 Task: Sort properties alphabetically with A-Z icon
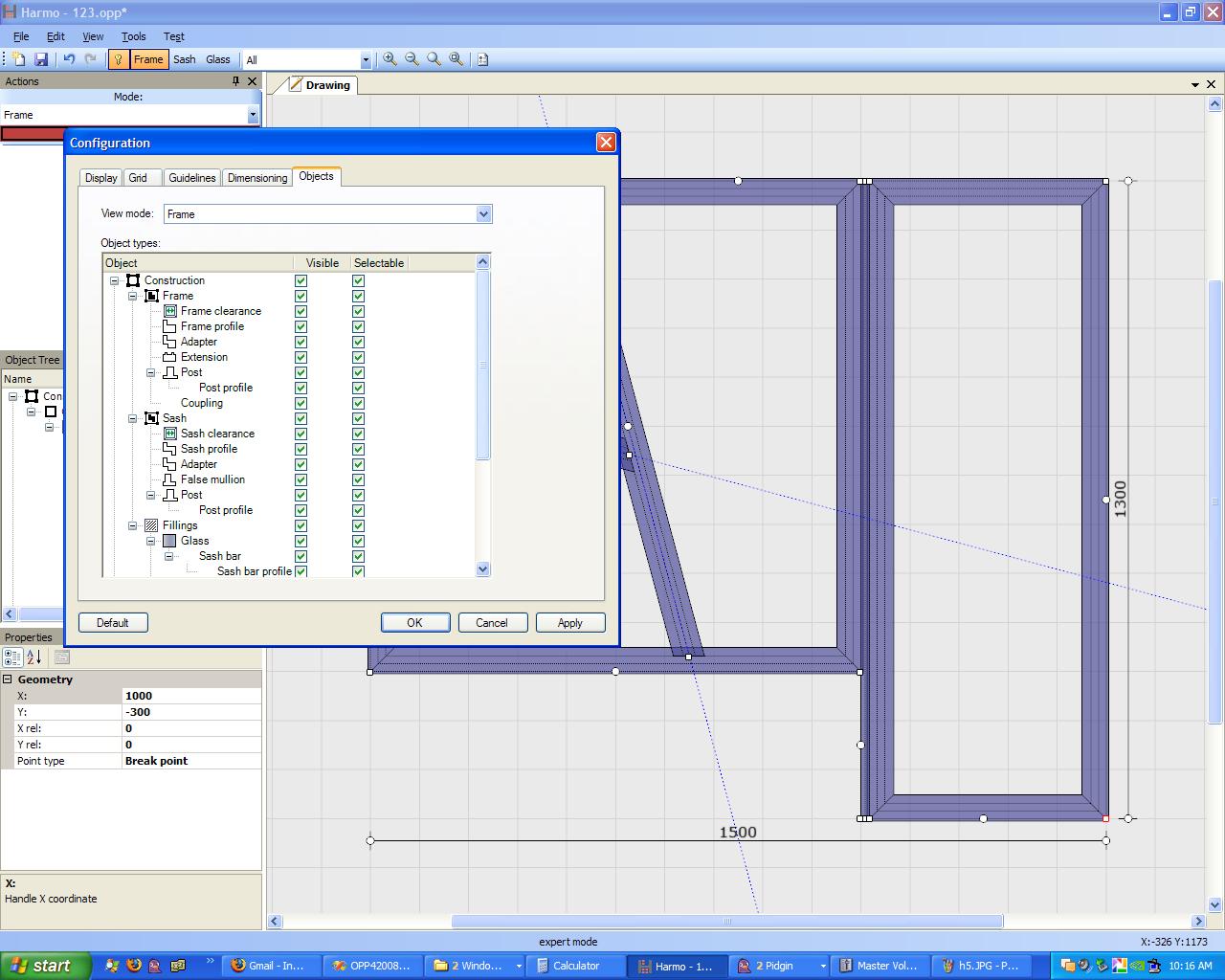[34, 657]
